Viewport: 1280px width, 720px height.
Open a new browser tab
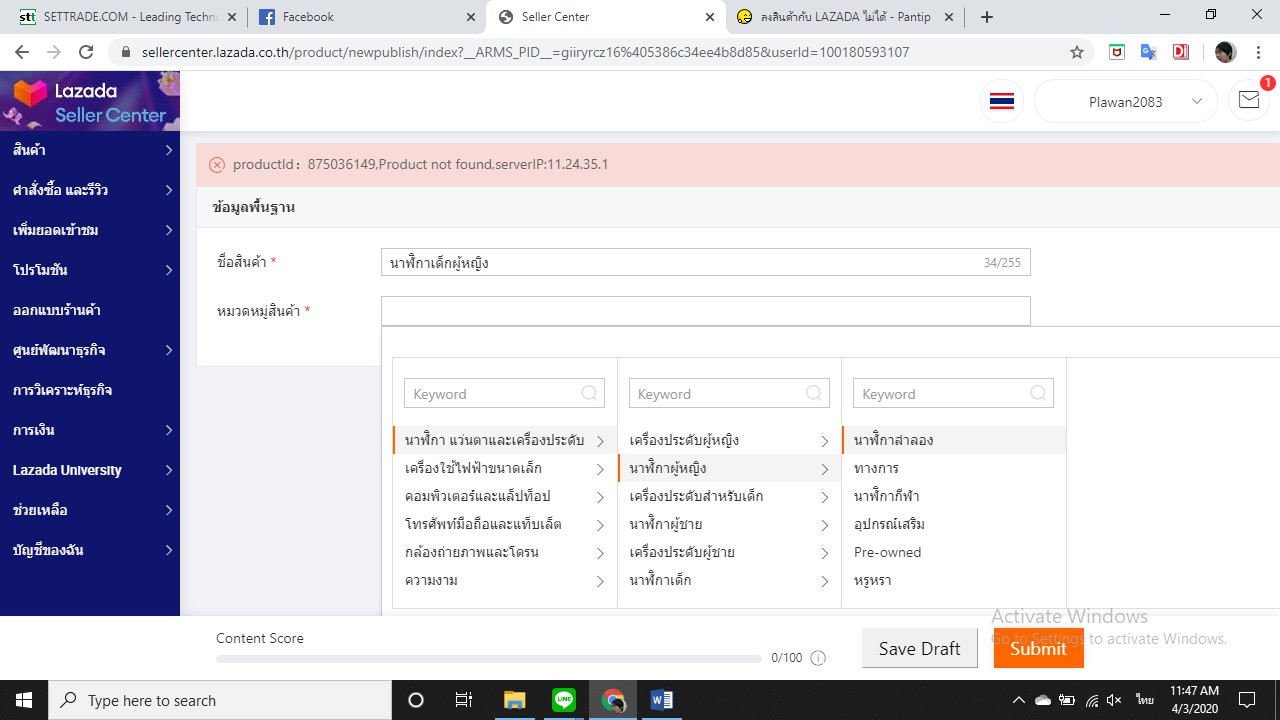(x=987, y=17)
